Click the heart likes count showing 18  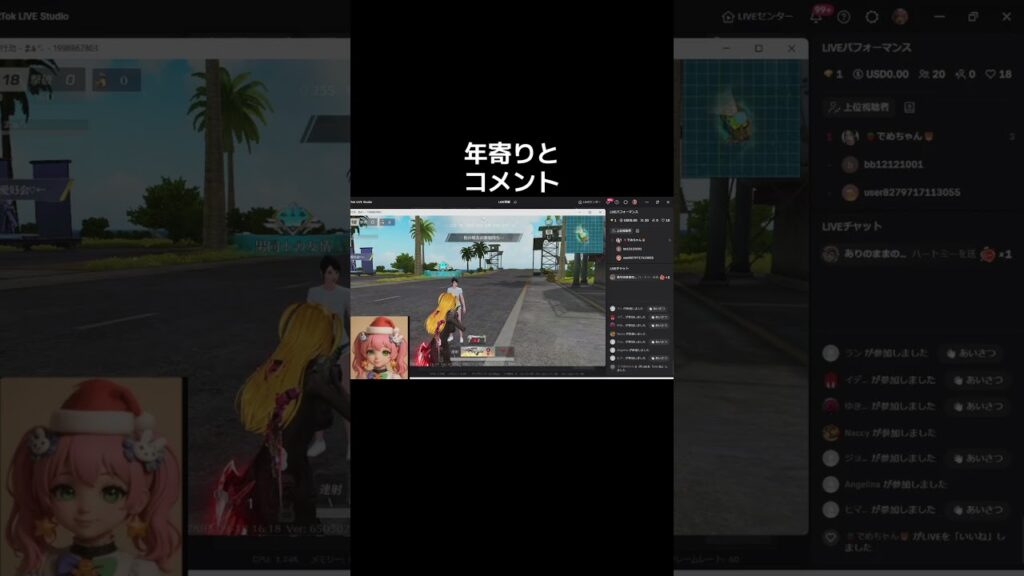pyautogui.click(x=998, y=74)
